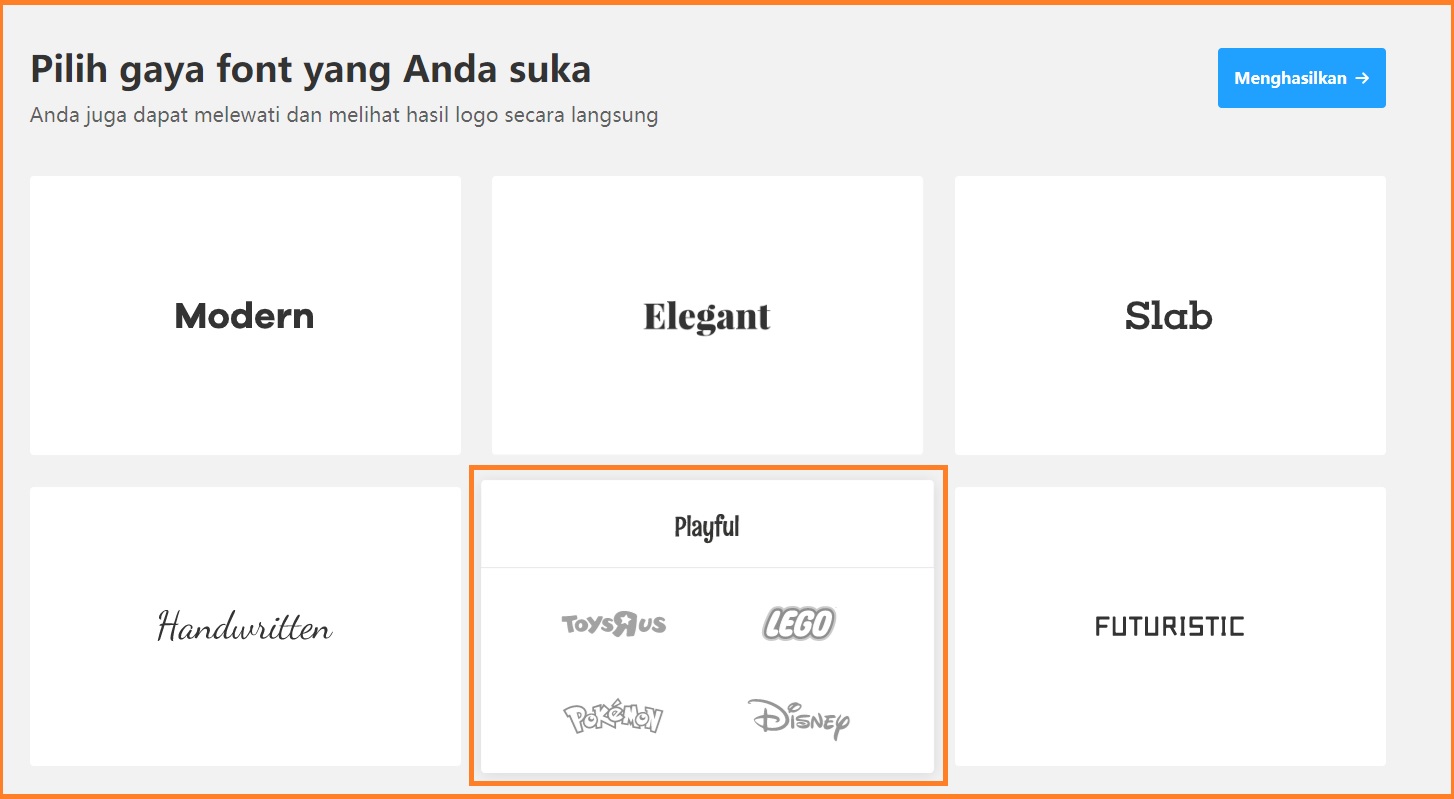Viewport: 1454px width, 799px height.
Task: Click the LEGO logo example
Action: point(798,624)
